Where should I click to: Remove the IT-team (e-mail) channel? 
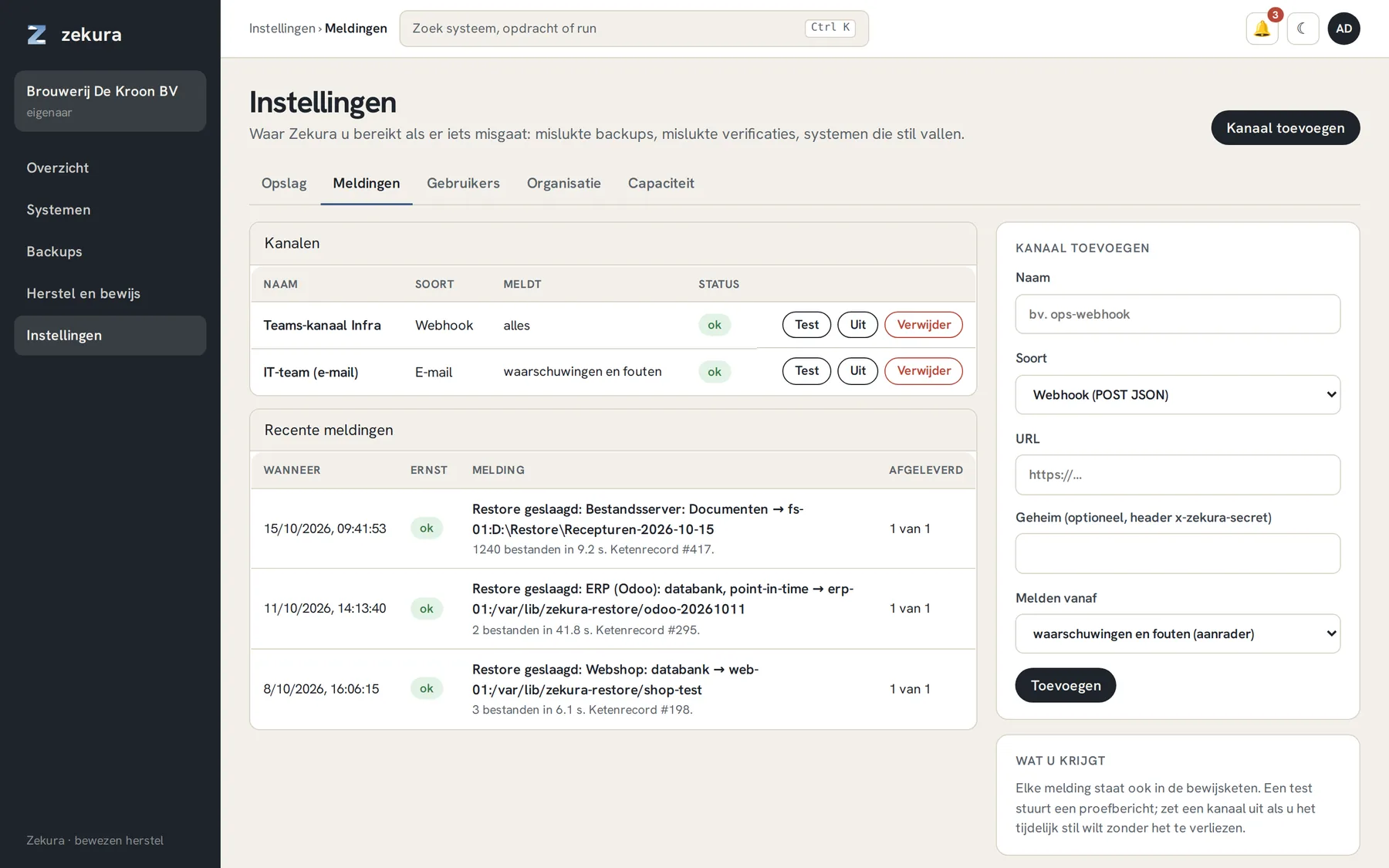pos(924,371)
